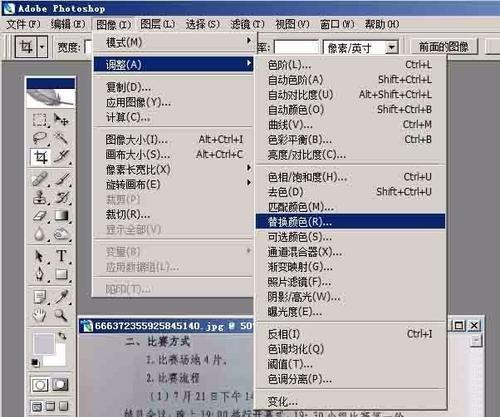Viewport: 500px width, 417px height.
Task: Open the Crop tool preset picker arrow
Action: (42, 47)
